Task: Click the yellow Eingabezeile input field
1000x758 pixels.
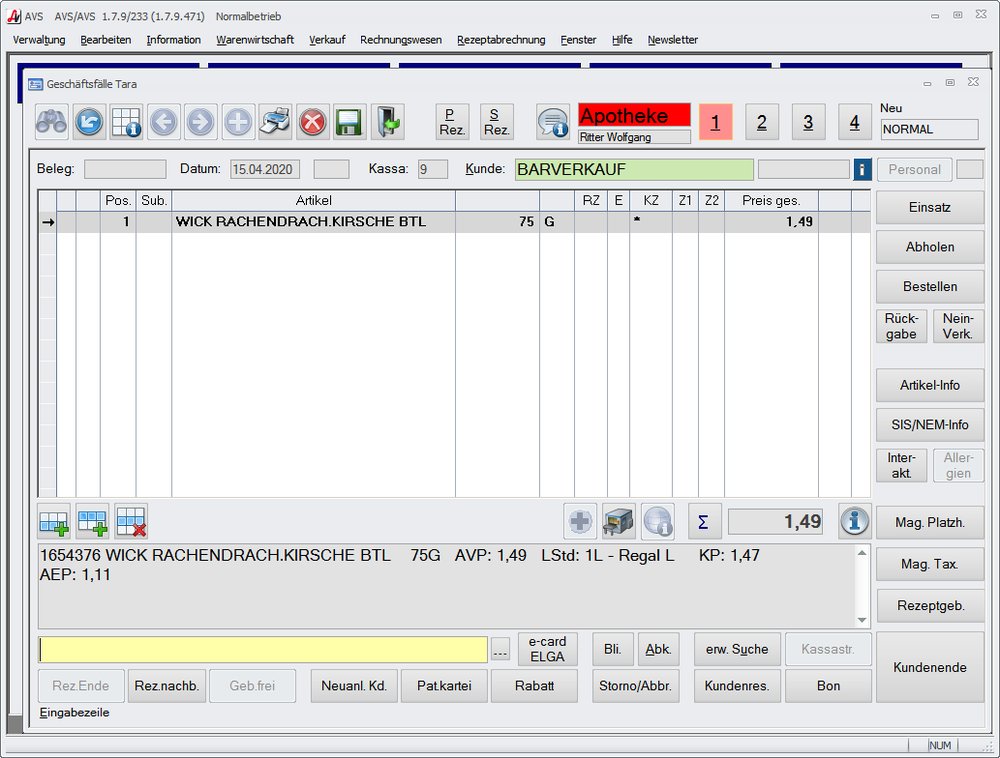Action: [263, 650]
